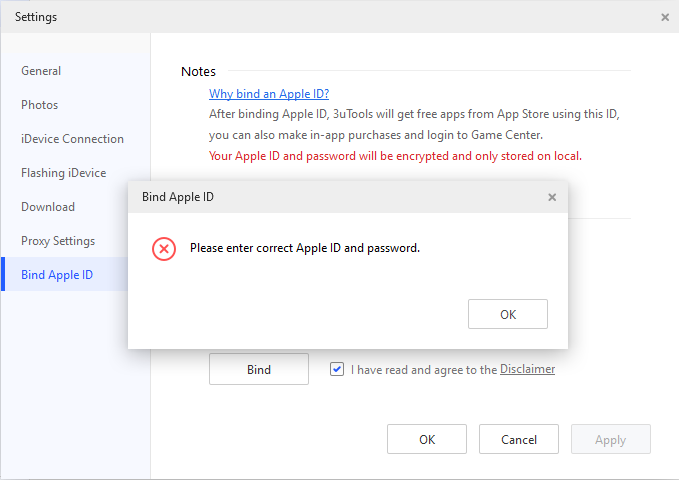This screenshot has height=480, width=679.
Task: Open iDevice Connection settings
Action: (72, 139)
